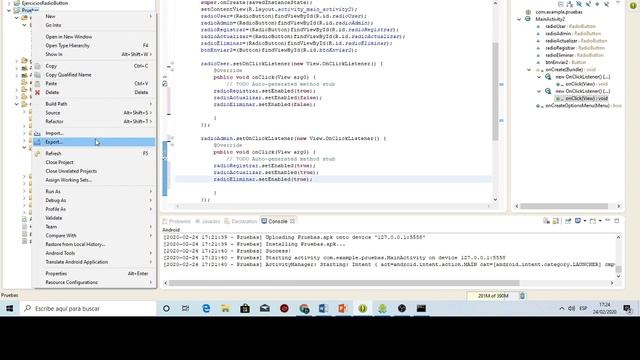This screenshot has width=640, height=360.
Task: Toggle Pin Console icon
Action: point(568,221)
